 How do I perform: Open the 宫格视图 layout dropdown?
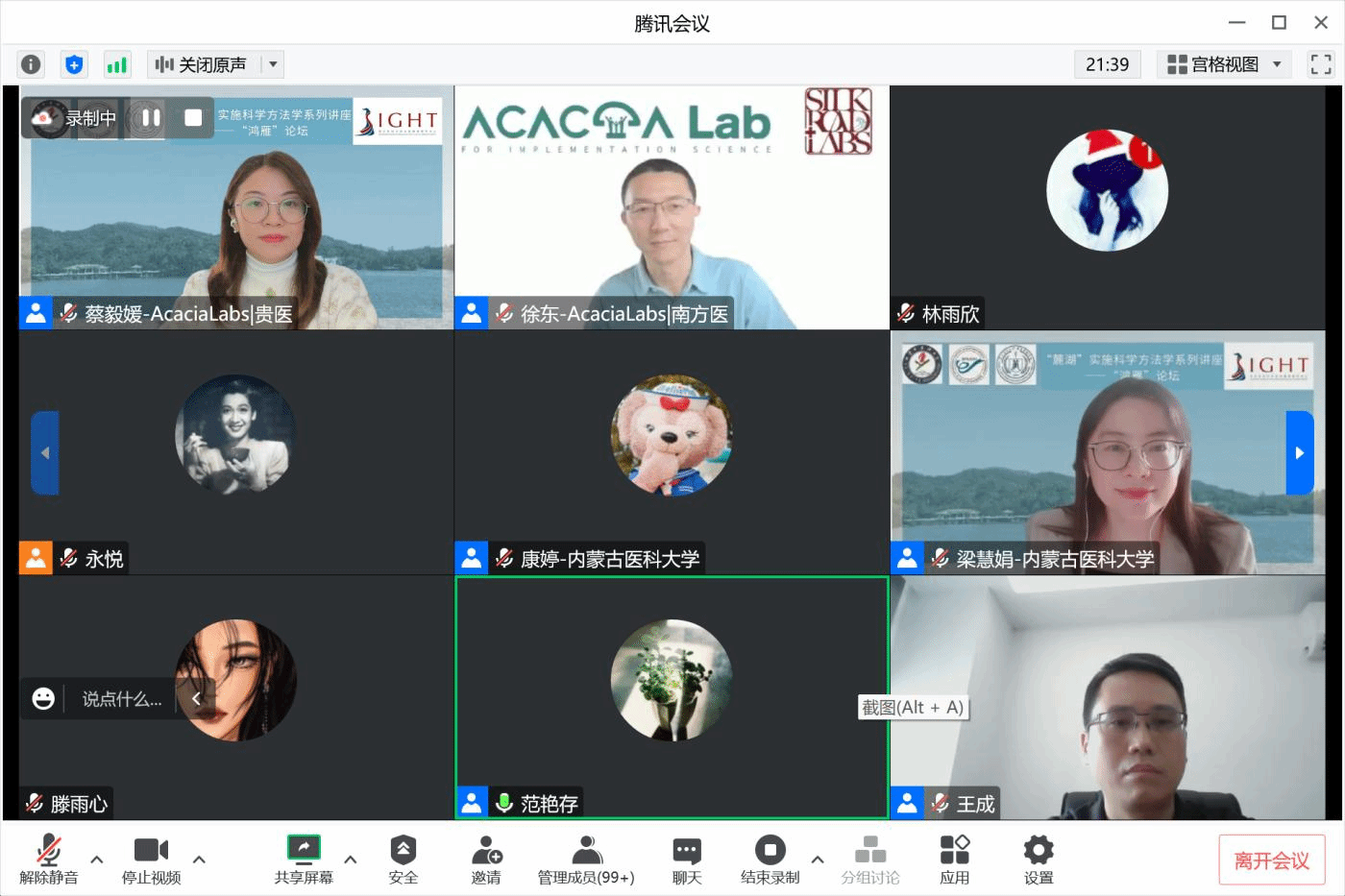click(1224, 64)
